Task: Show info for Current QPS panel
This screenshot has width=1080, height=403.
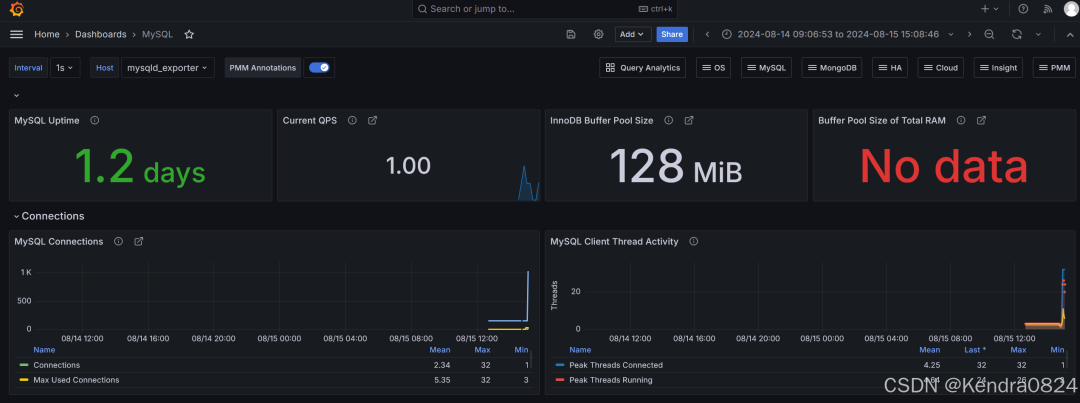Action: point(352,120)
